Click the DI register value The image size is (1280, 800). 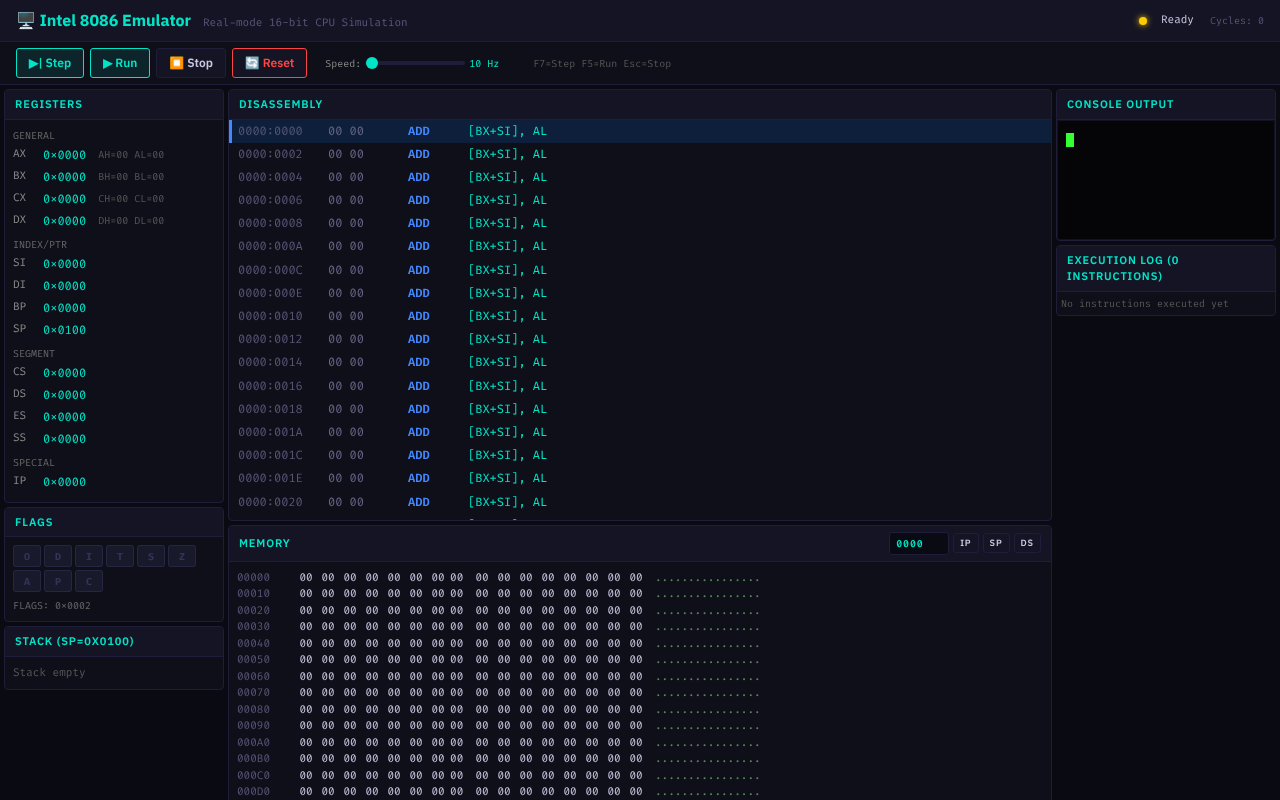[x=64, y=286]
